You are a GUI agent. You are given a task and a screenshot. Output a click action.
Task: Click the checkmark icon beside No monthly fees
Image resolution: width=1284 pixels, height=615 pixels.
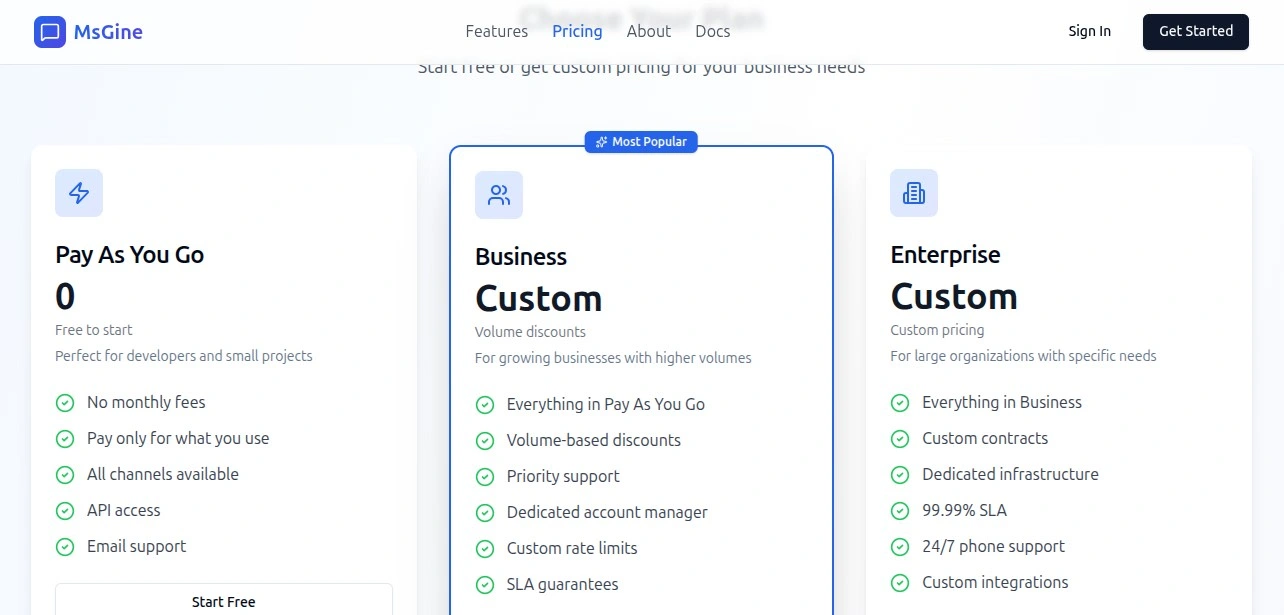click(x=65, y=403)
